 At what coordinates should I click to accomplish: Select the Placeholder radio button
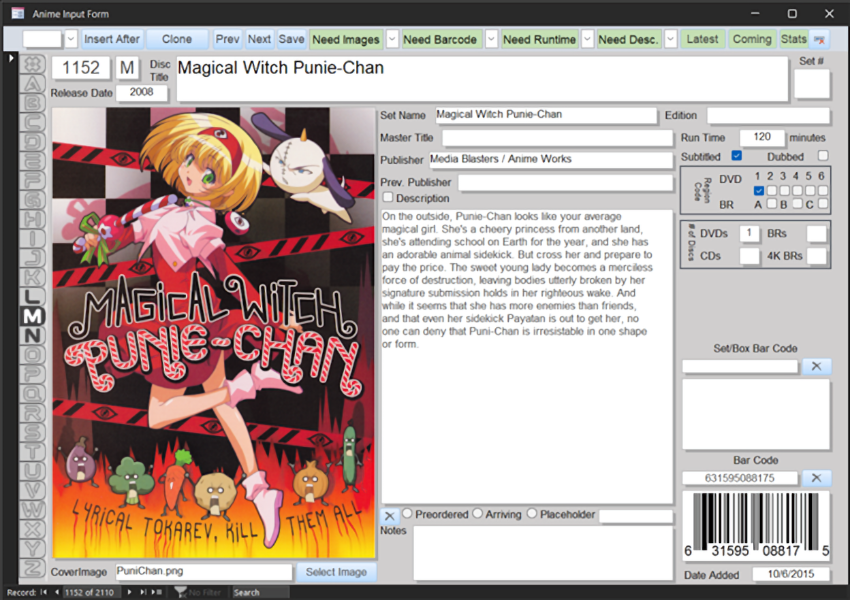click(x=532, y=513)
